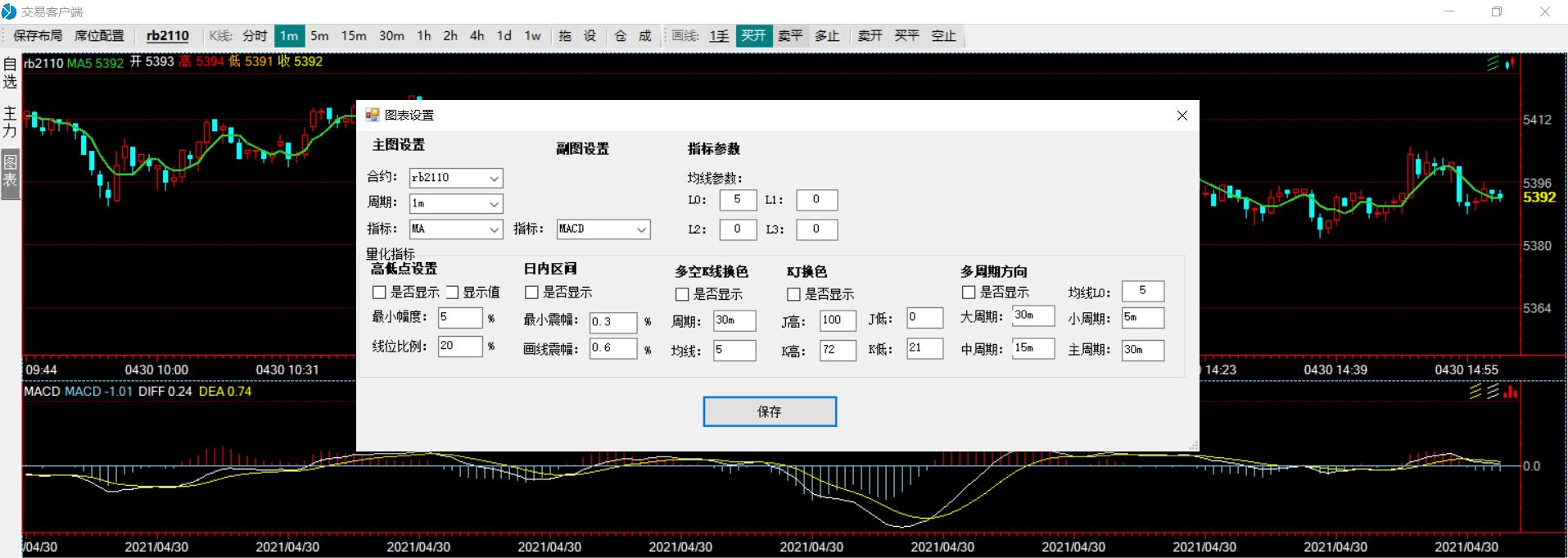Click the 主周期 input field
The image size is (1568, 558).
[x=1143, y=350]
